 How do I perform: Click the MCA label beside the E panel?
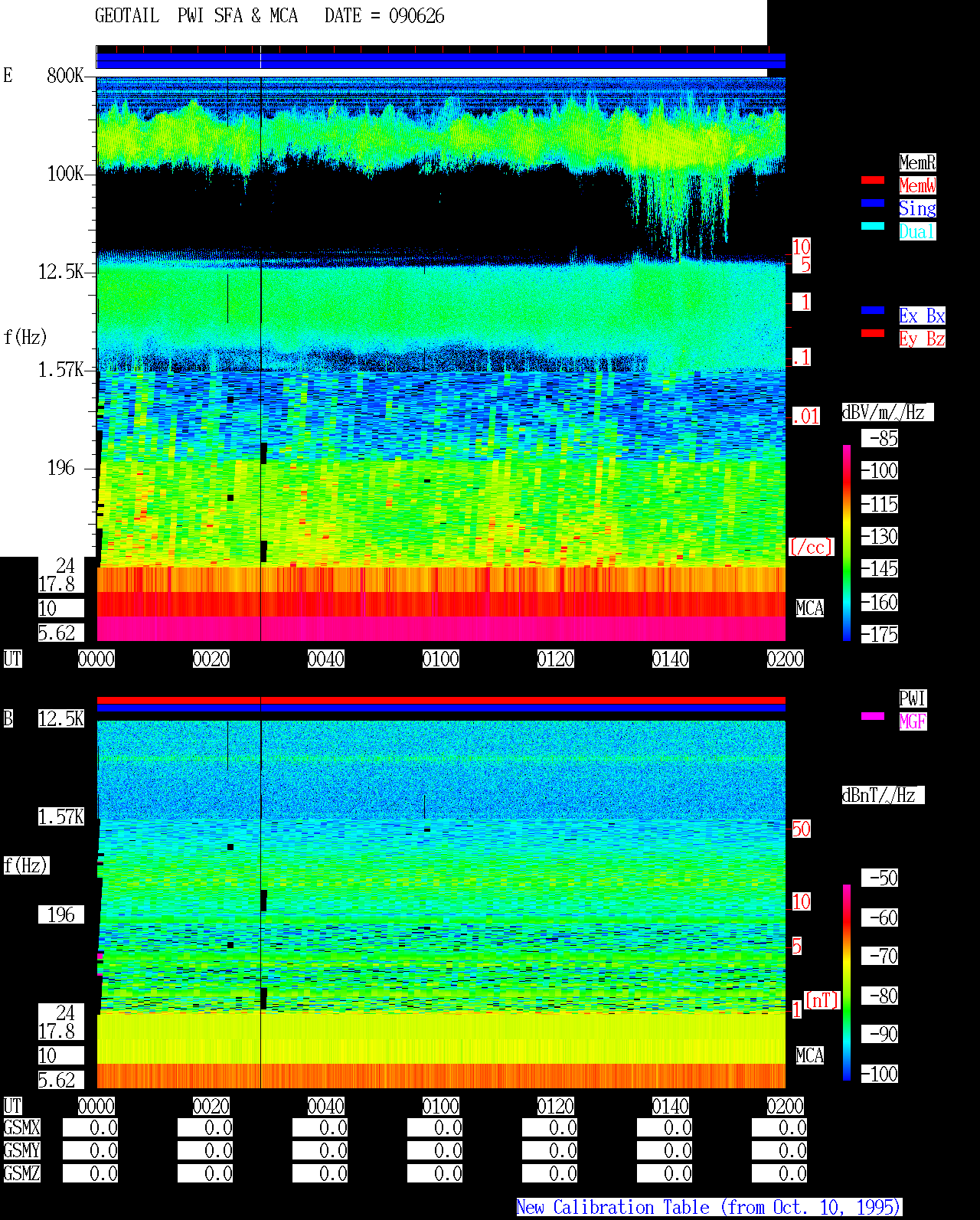[x=809, y=608]
